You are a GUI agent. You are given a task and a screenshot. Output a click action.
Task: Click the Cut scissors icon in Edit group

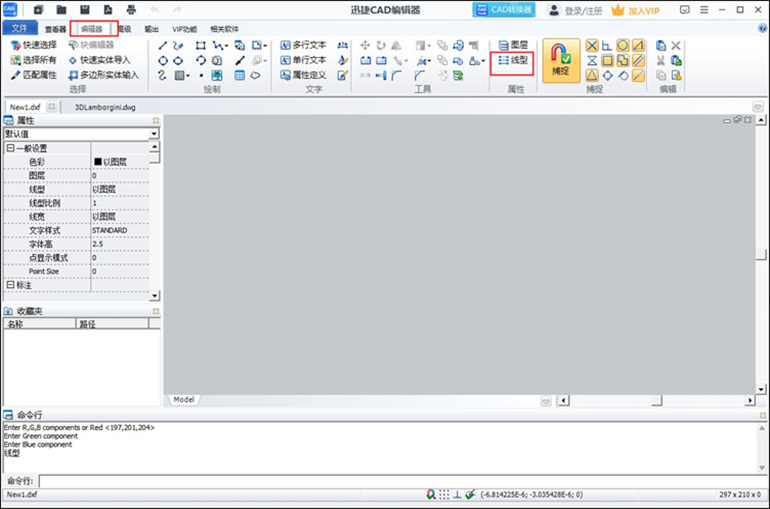(x=661, y=60)
